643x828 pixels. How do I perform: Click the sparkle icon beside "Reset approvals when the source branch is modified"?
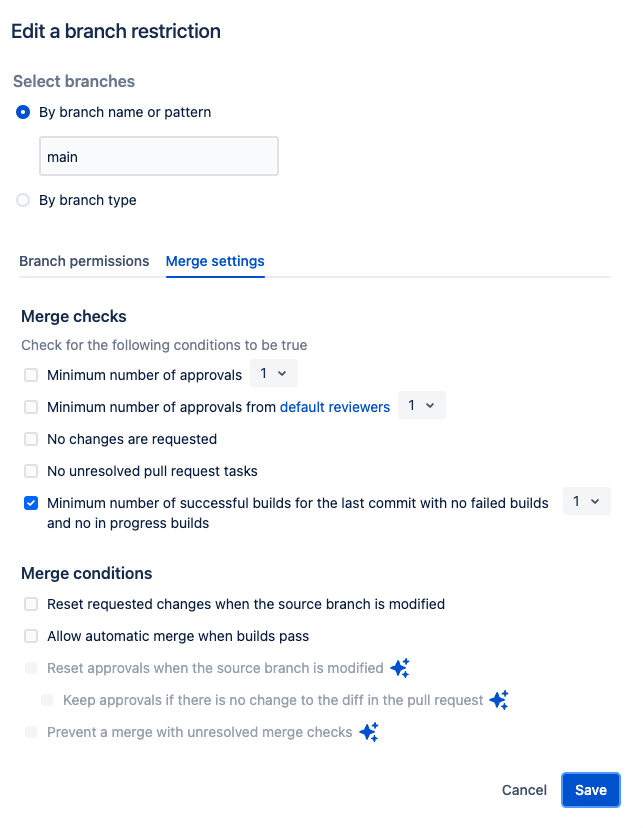pyautogui.click(x=399, y=667)
